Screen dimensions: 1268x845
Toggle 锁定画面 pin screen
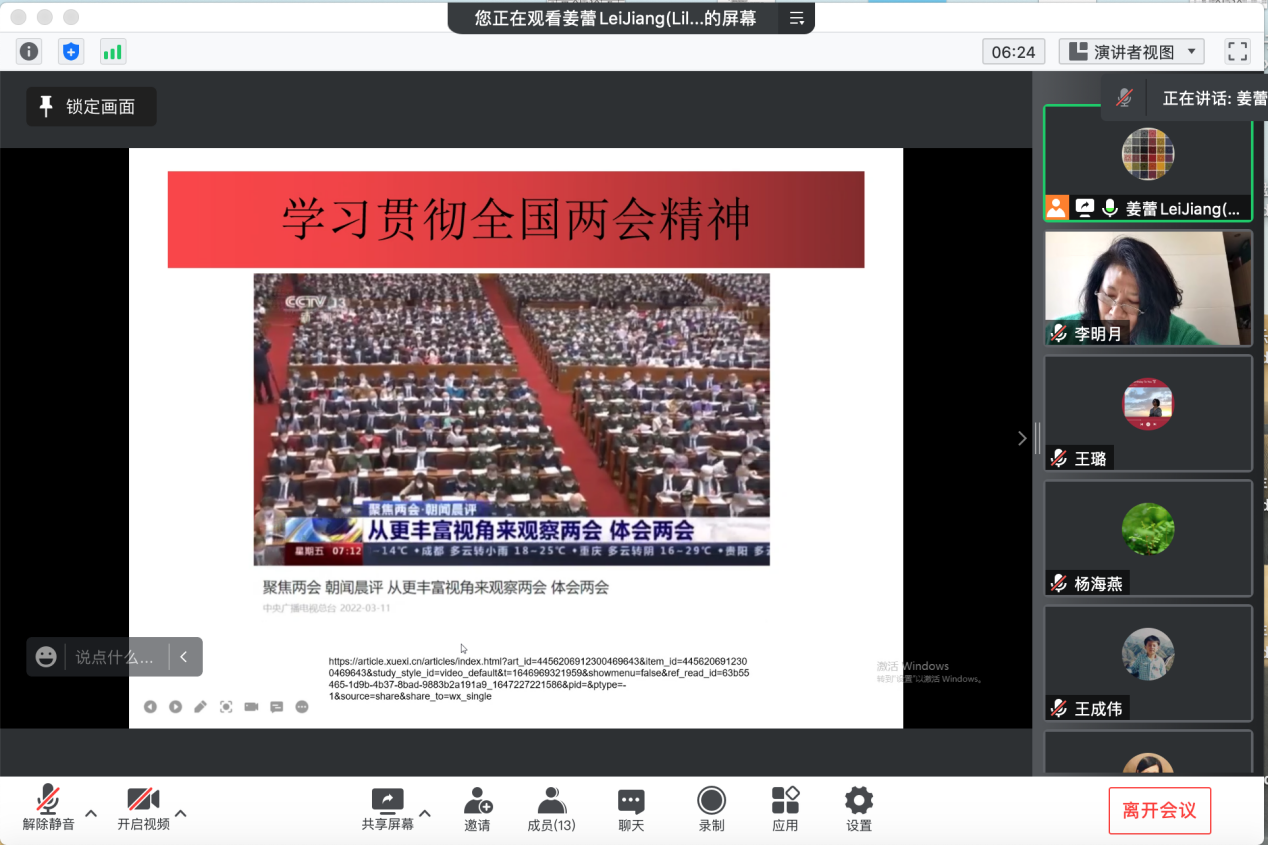click(x=91, y=107)
